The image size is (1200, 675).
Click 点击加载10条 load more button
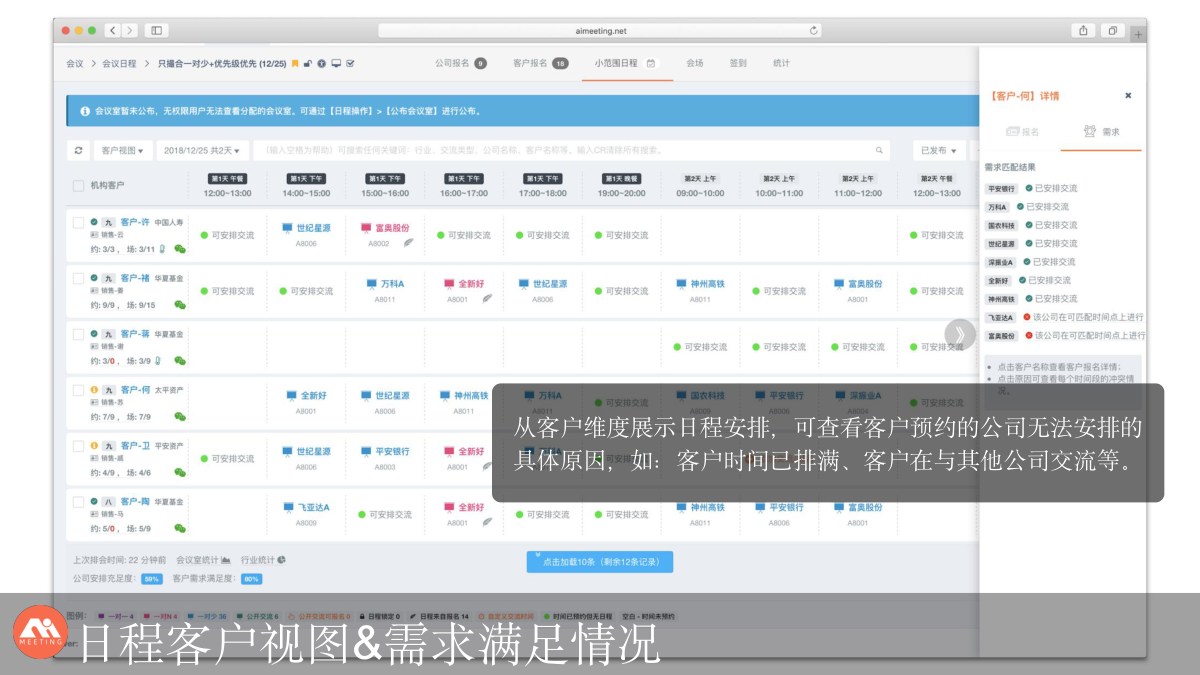600,562
